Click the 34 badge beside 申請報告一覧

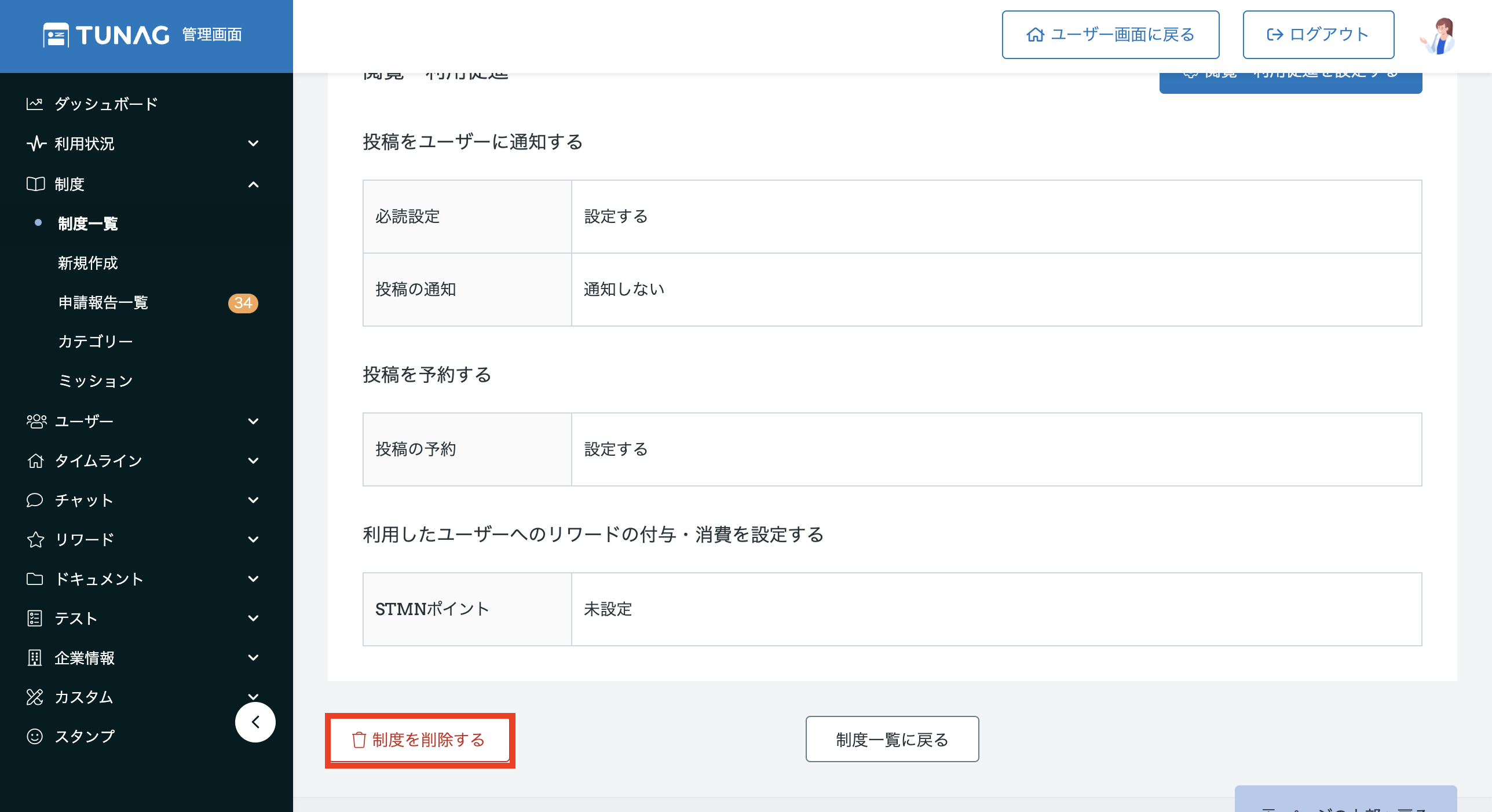point(243,303)
